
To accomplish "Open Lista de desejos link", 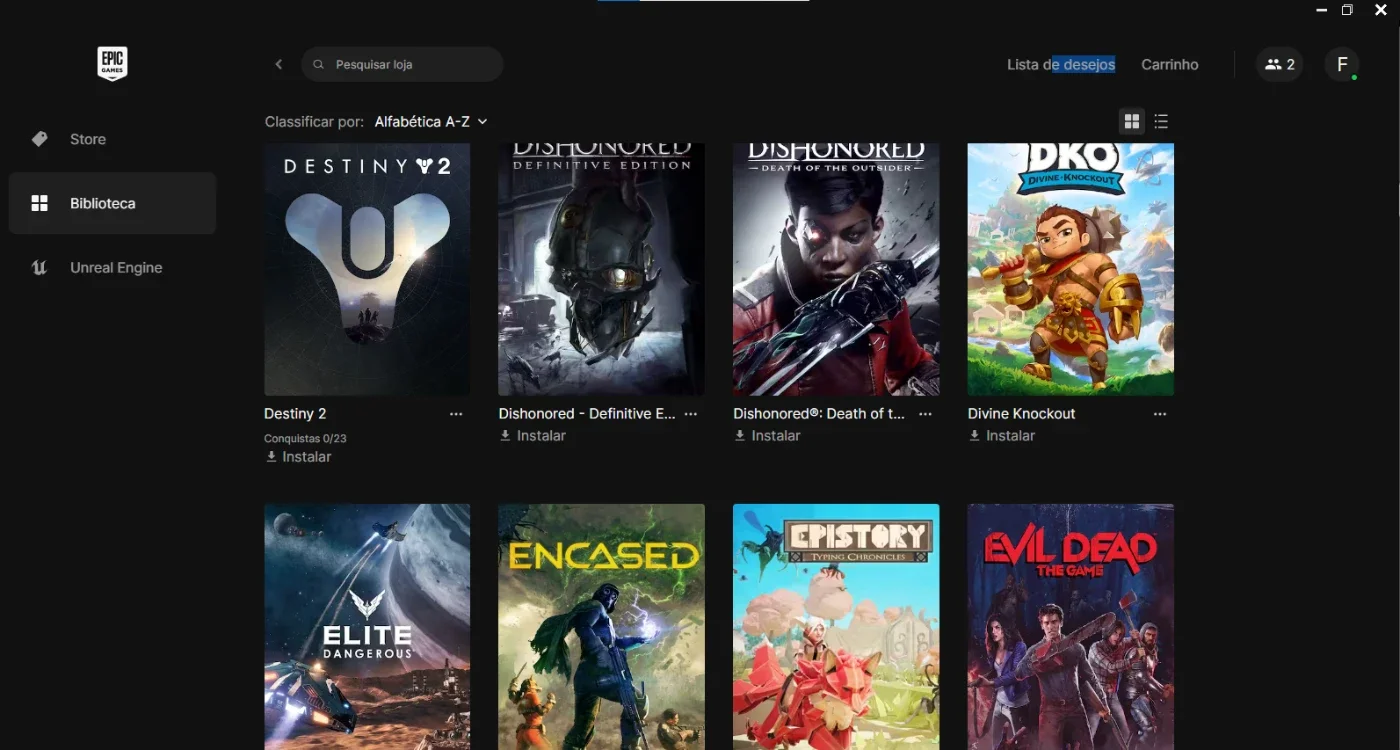I will 1061,64.
